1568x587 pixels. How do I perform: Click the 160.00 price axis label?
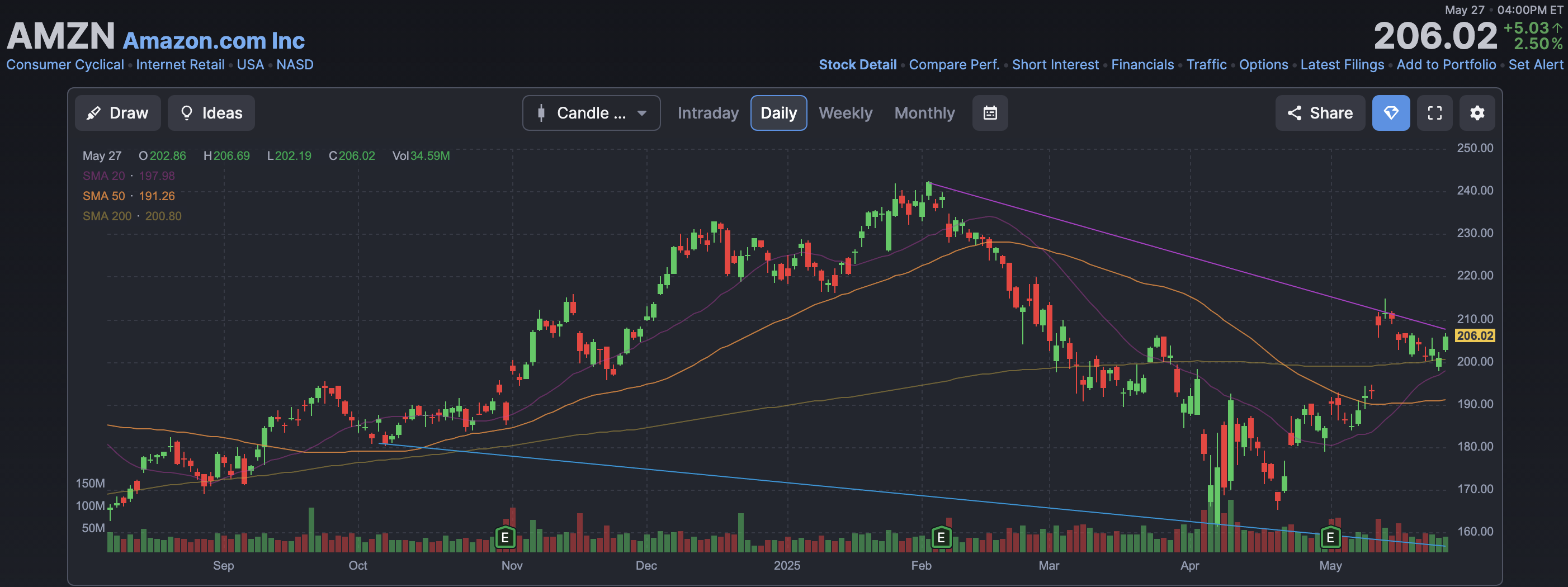point(1474,531)
